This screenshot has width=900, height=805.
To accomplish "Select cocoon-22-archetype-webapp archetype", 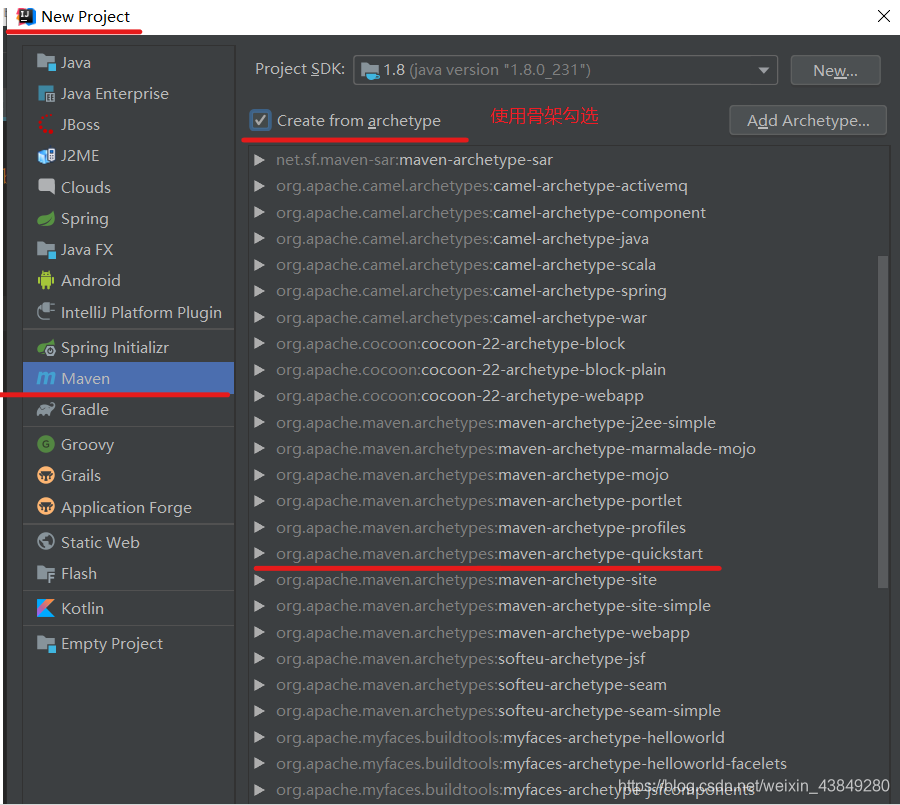I will [x=460, y=396].
